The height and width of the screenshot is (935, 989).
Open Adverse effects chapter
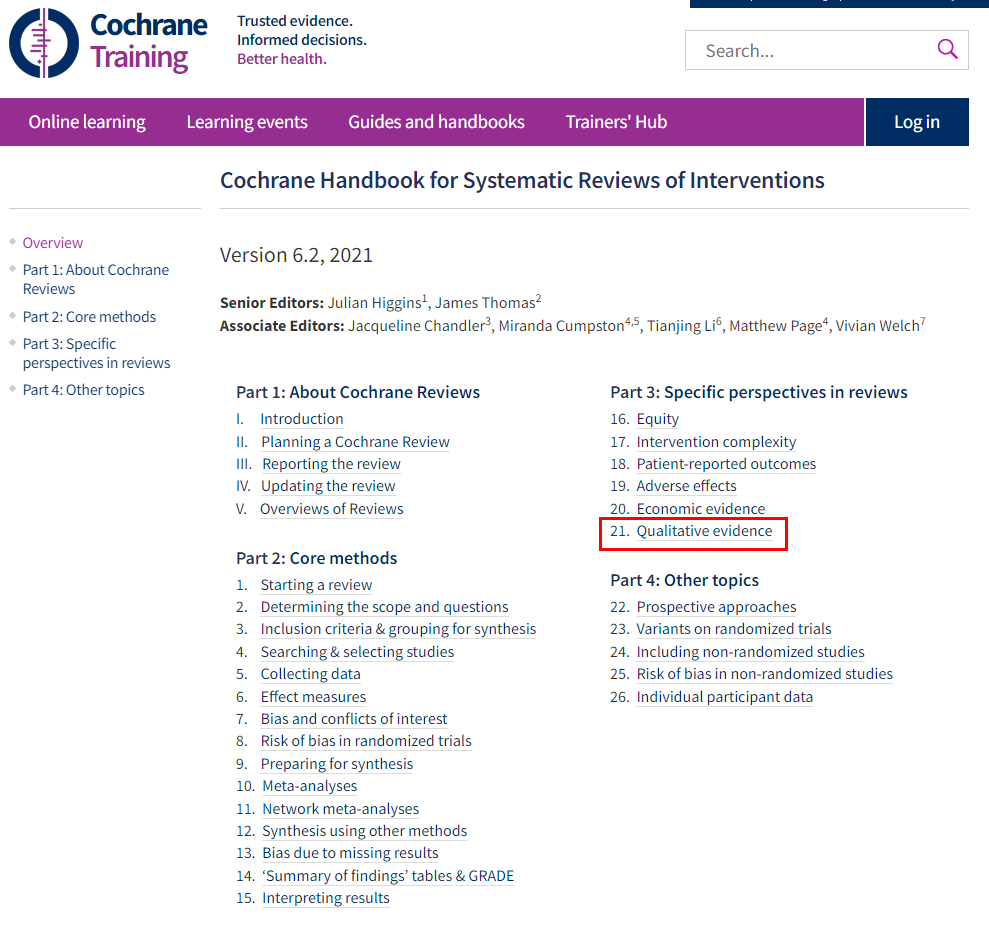pos(686,486)
